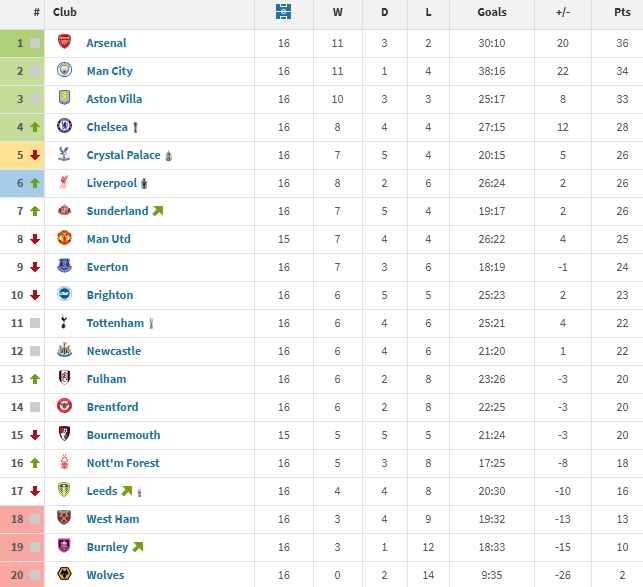Click the Man City club crest

click(x=65, y=71)
